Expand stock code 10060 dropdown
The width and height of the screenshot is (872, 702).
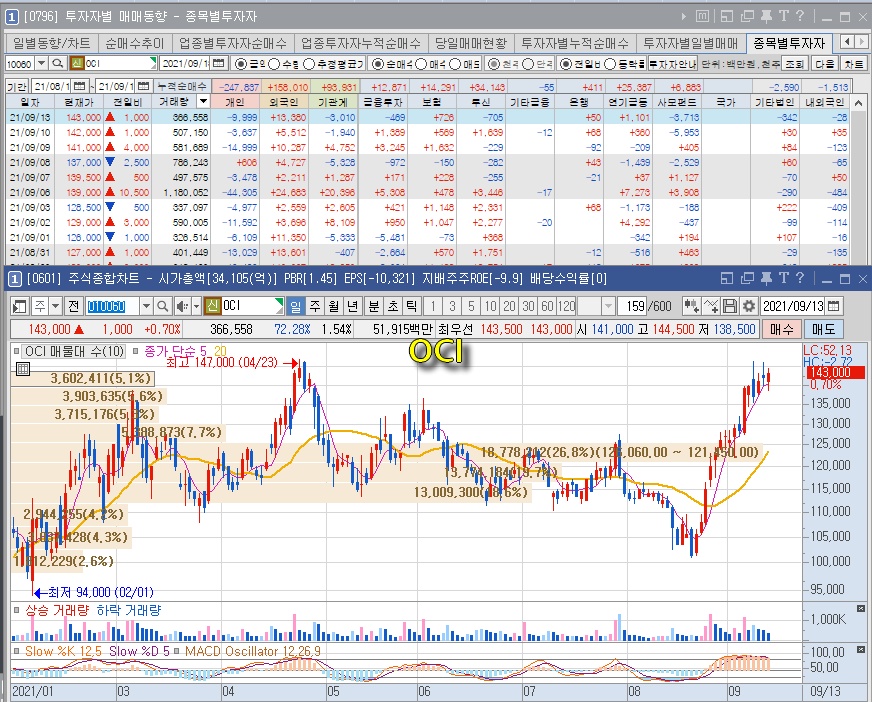(x=42, y=63)
